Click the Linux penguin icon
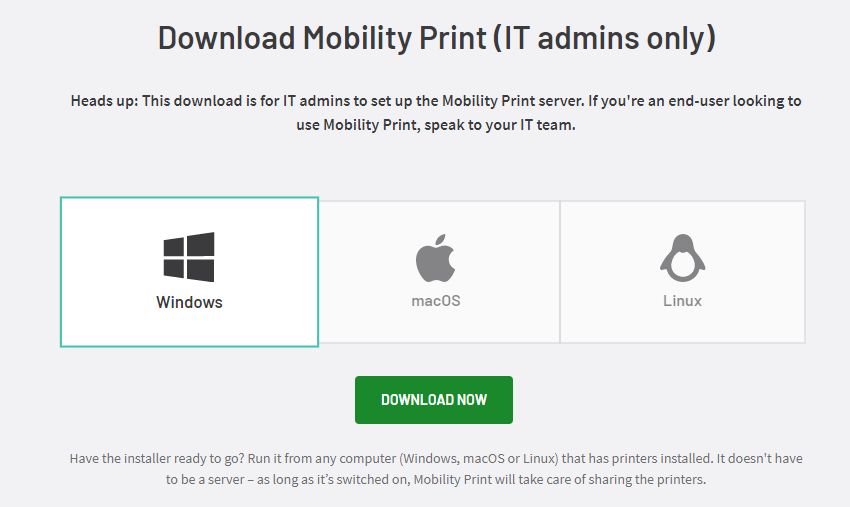The height and width of the screenshot is (507, 850). coord(682,258)
